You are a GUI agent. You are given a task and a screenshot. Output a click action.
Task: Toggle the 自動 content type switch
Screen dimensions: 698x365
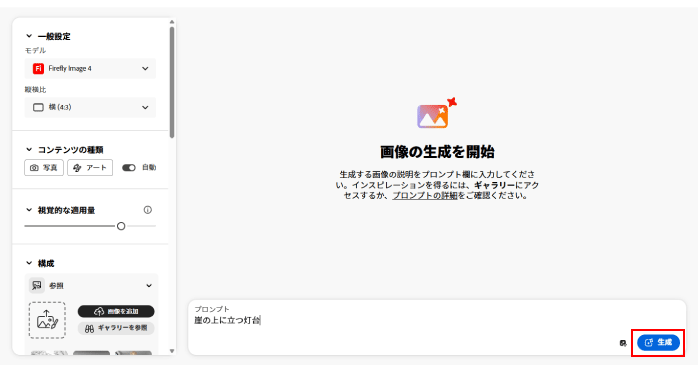(129, 168)
